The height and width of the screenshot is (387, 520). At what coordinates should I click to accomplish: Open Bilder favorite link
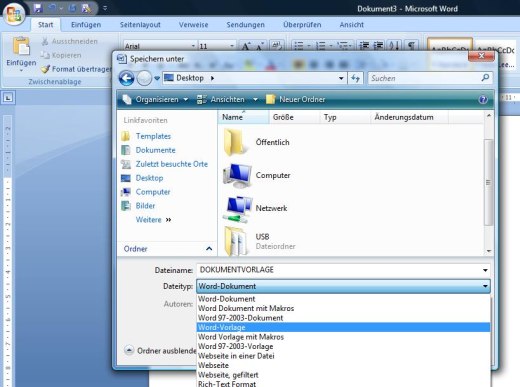click(x=145, y=206)
